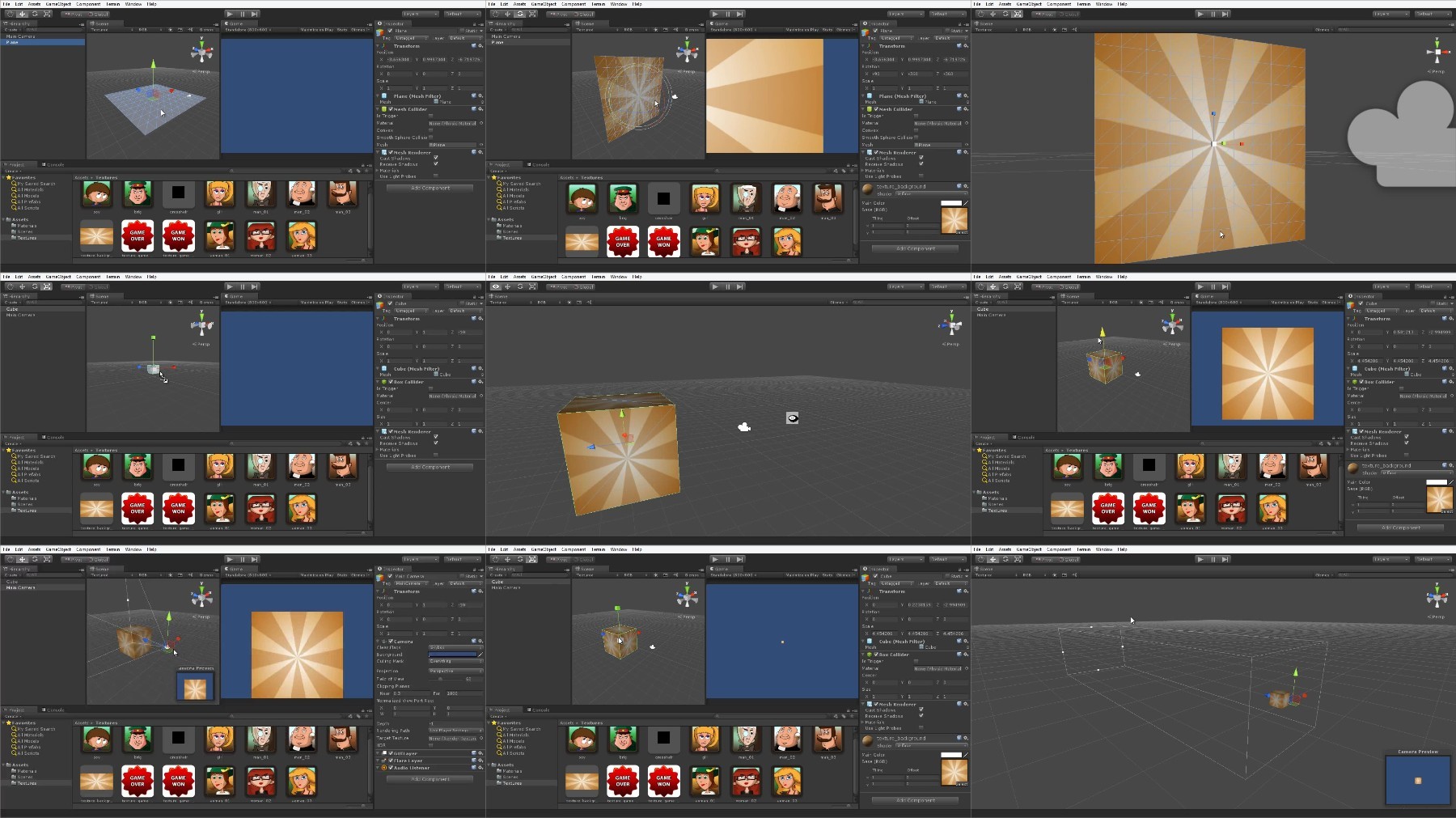The height and width of the screenshot is (818, 1456).
Task: Select the Scale tool in the middle-left window
Action: [47, 286]
